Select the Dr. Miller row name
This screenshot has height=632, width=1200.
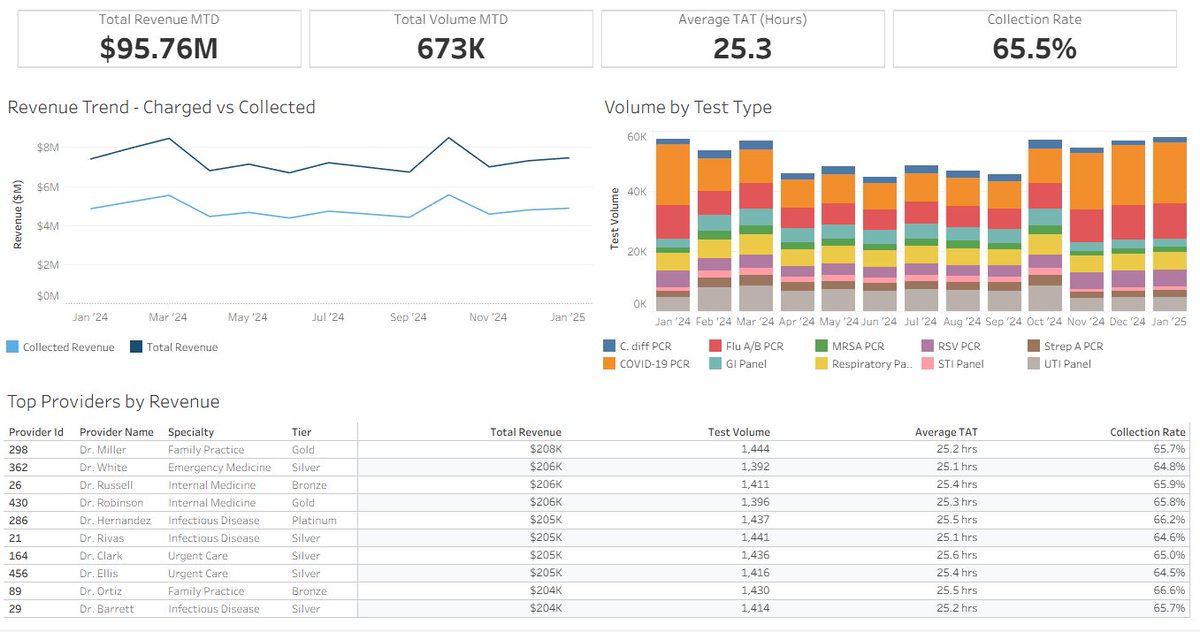tap(104, 450)
